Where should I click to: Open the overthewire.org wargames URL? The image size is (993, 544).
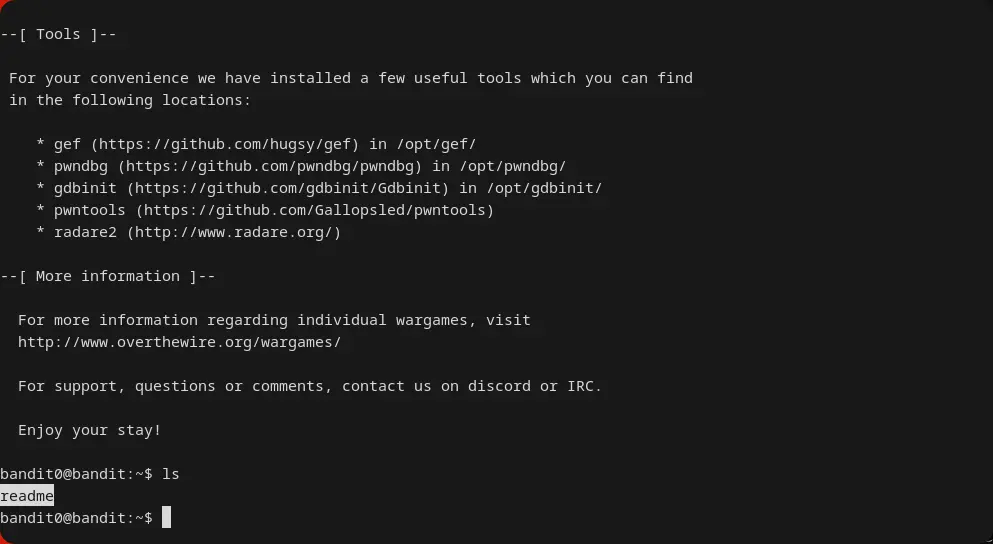tap(179, 342)
